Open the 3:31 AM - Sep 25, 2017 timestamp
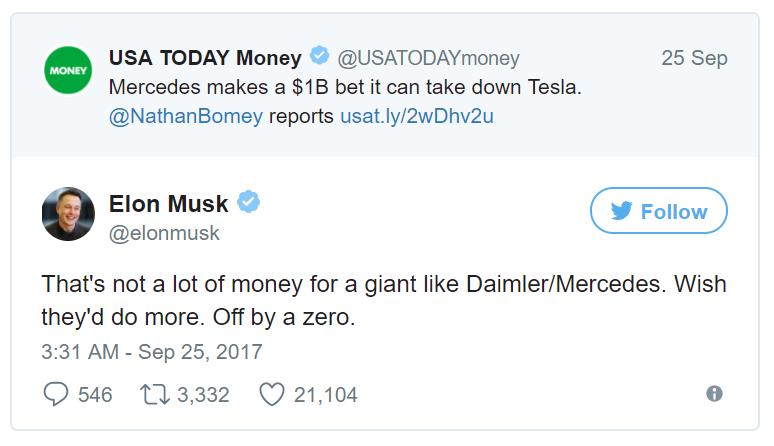Viewport: 774px width, 446px height. (x=151, y=351)
